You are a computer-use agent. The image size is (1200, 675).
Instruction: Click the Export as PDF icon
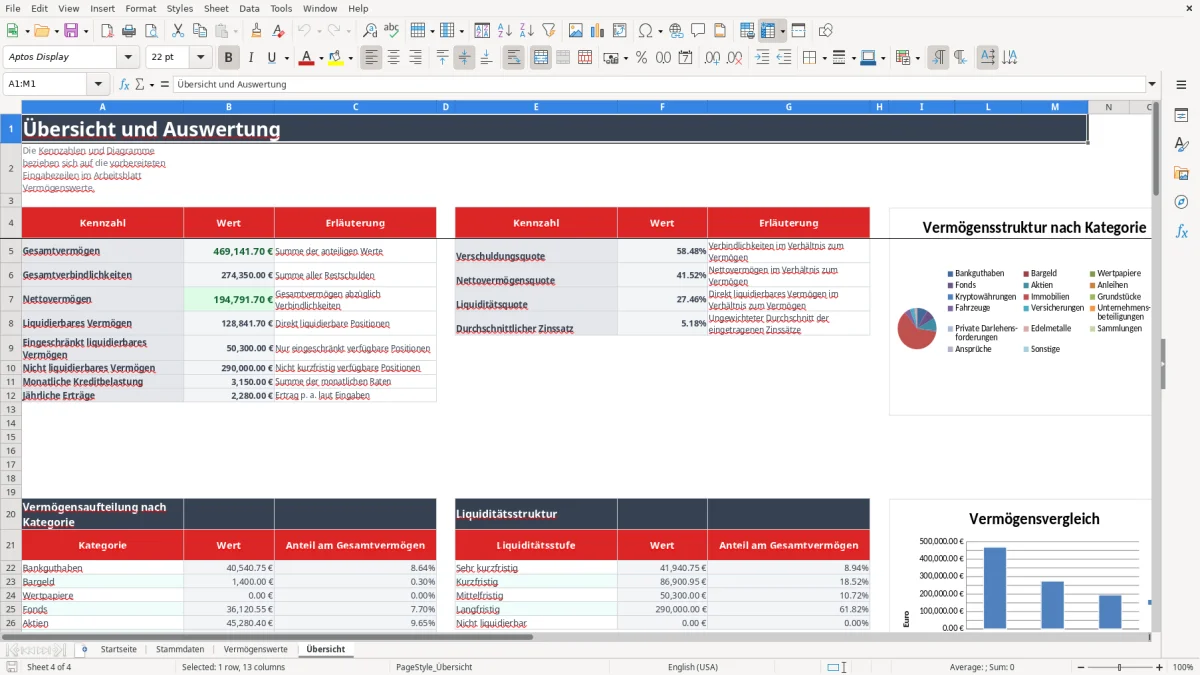(x=106, y=31)
